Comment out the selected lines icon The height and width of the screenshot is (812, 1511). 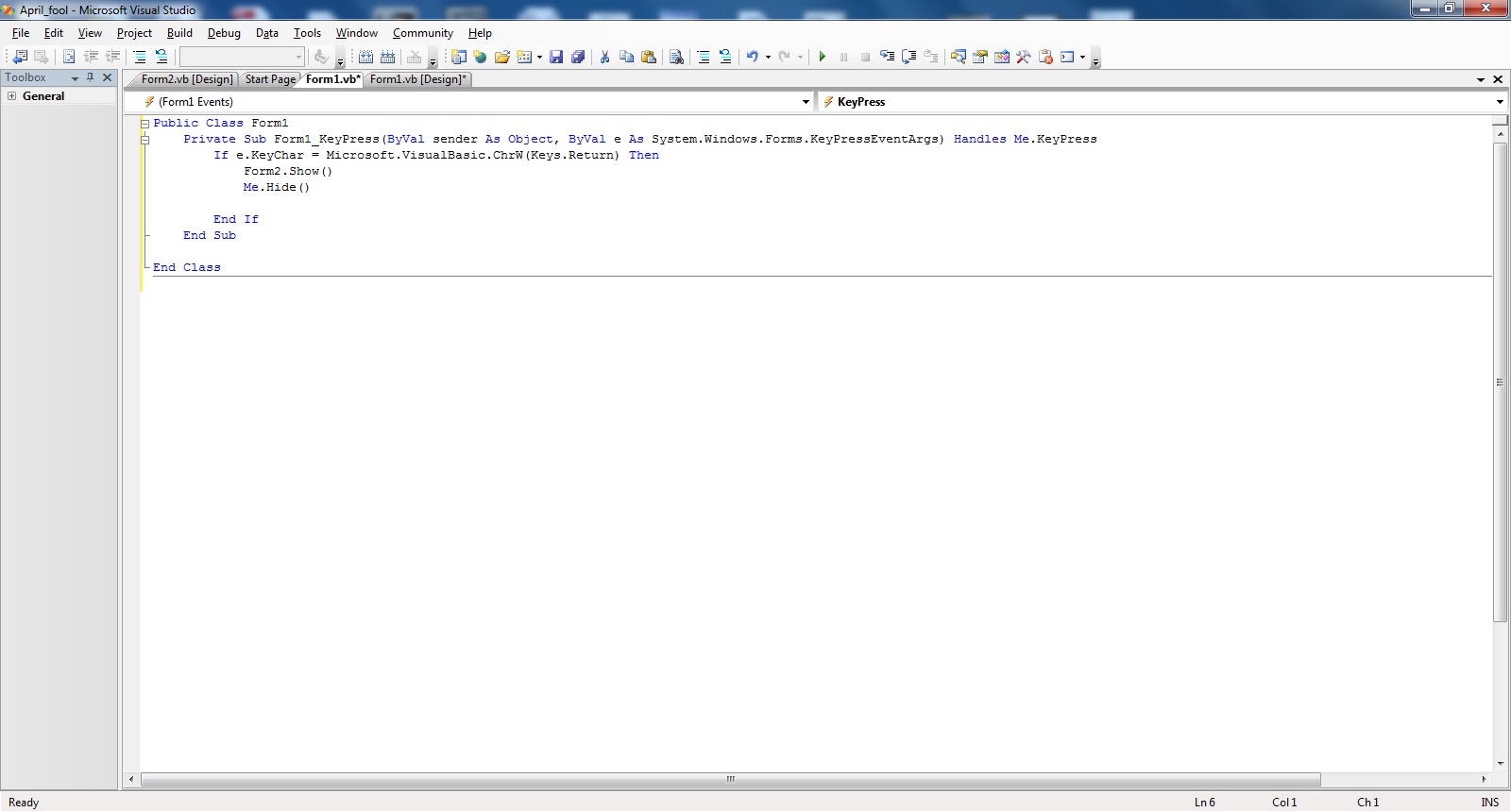(x=140, y=57)
